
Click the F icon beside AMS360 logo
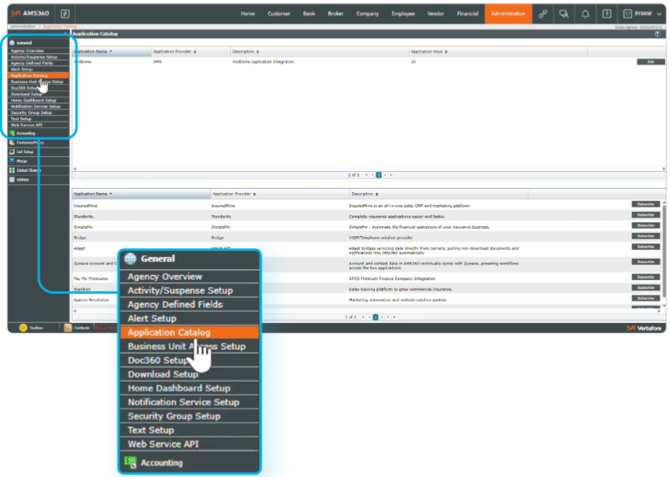click(65, 14)
